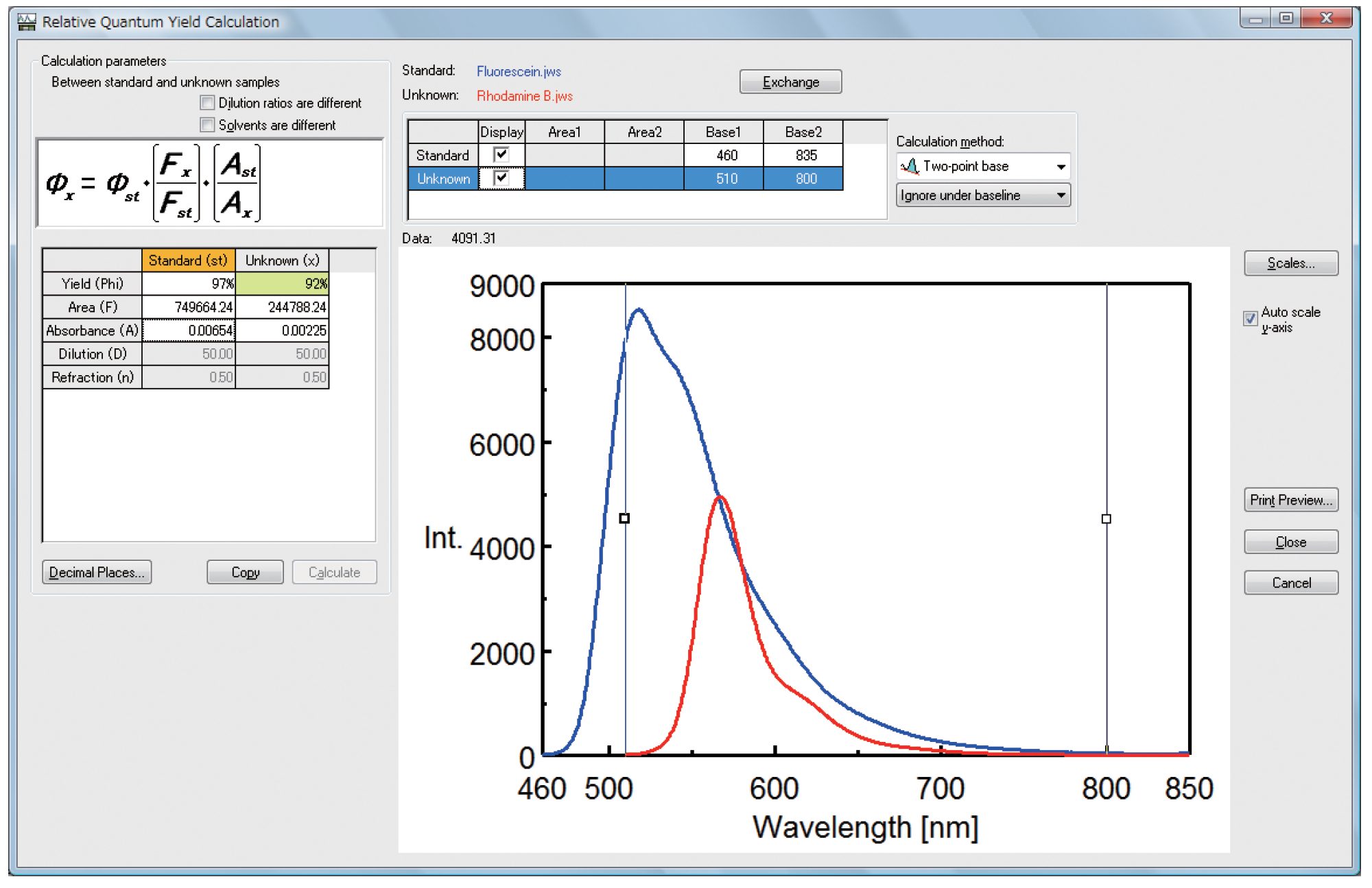This screenshot has width=1372, height=888.
Task: Open the Rhodamine B.jws unknown file
Action: [525, 96]
